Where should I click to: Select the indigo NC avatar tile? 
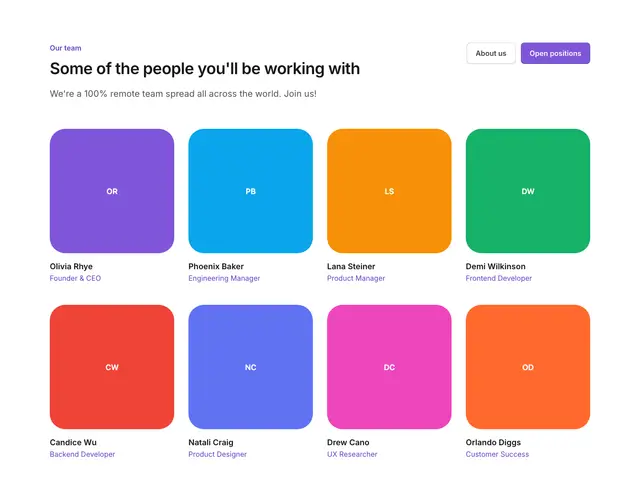tap(251, 367)
